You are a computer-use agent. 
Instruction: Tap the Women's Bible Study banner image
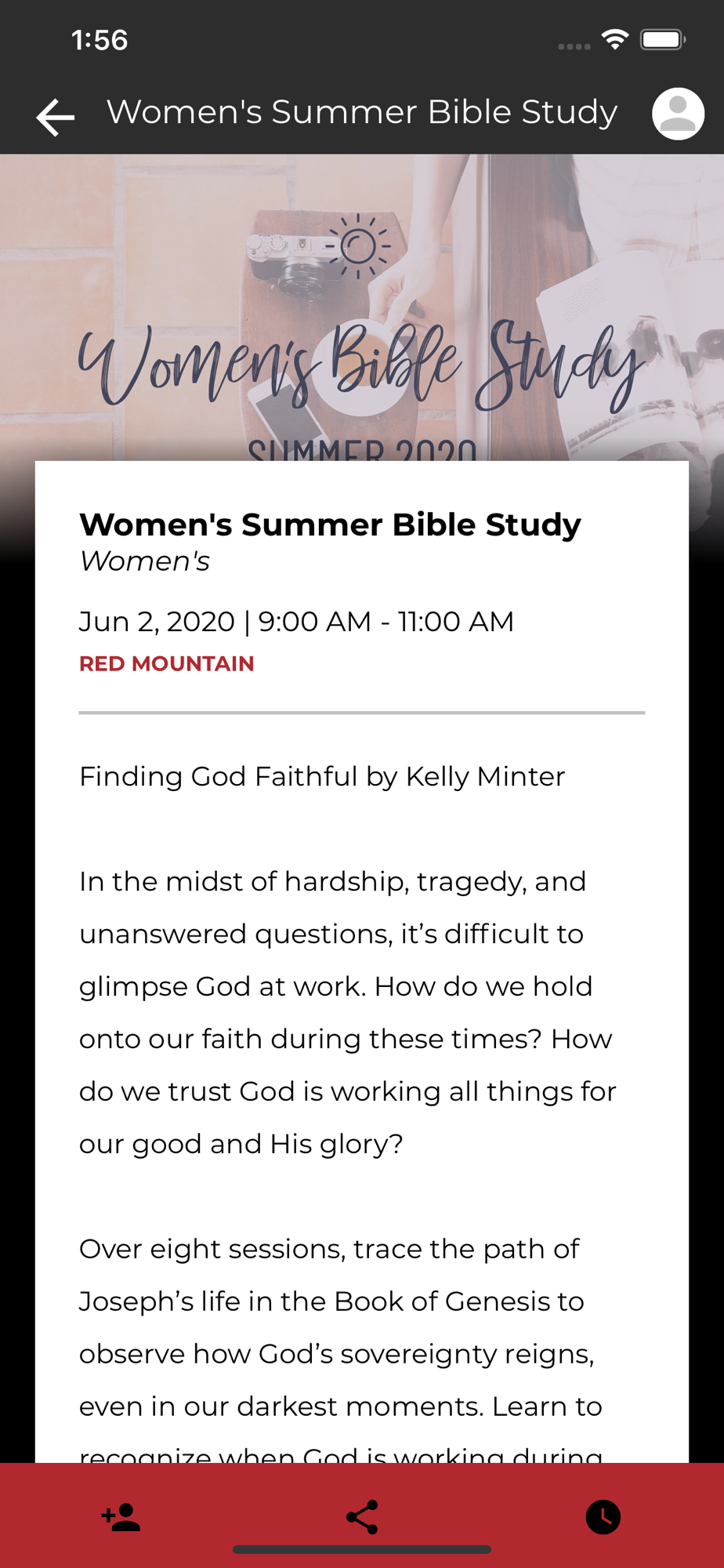[362, 307]
